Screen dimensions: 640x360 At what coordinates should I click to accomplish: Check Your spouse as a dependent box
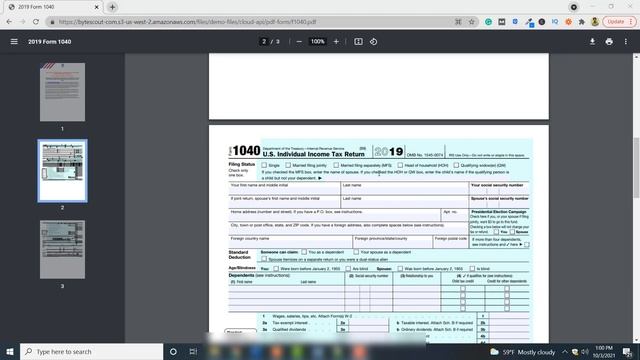pos(356,252)
